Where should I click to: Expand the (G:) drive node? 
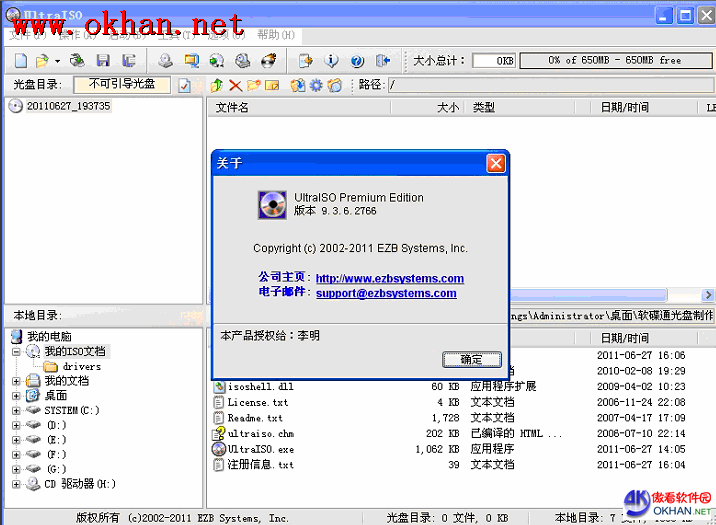(x=16, y=469)
